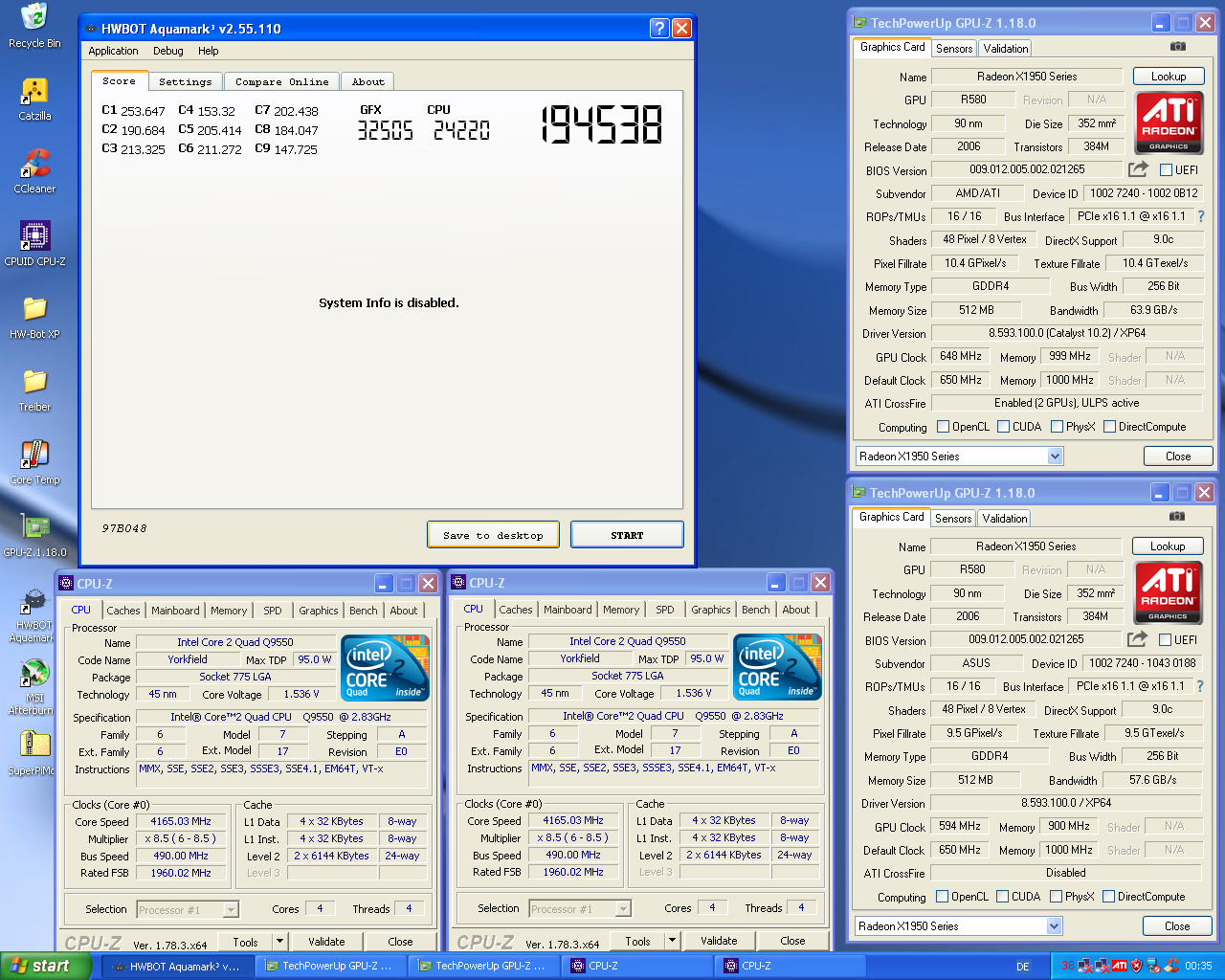Toggle DirectCompute checkbox in upper GPU-Z
The image size is (1225, 980).
pyautogui.click(x=1109, y=427)
